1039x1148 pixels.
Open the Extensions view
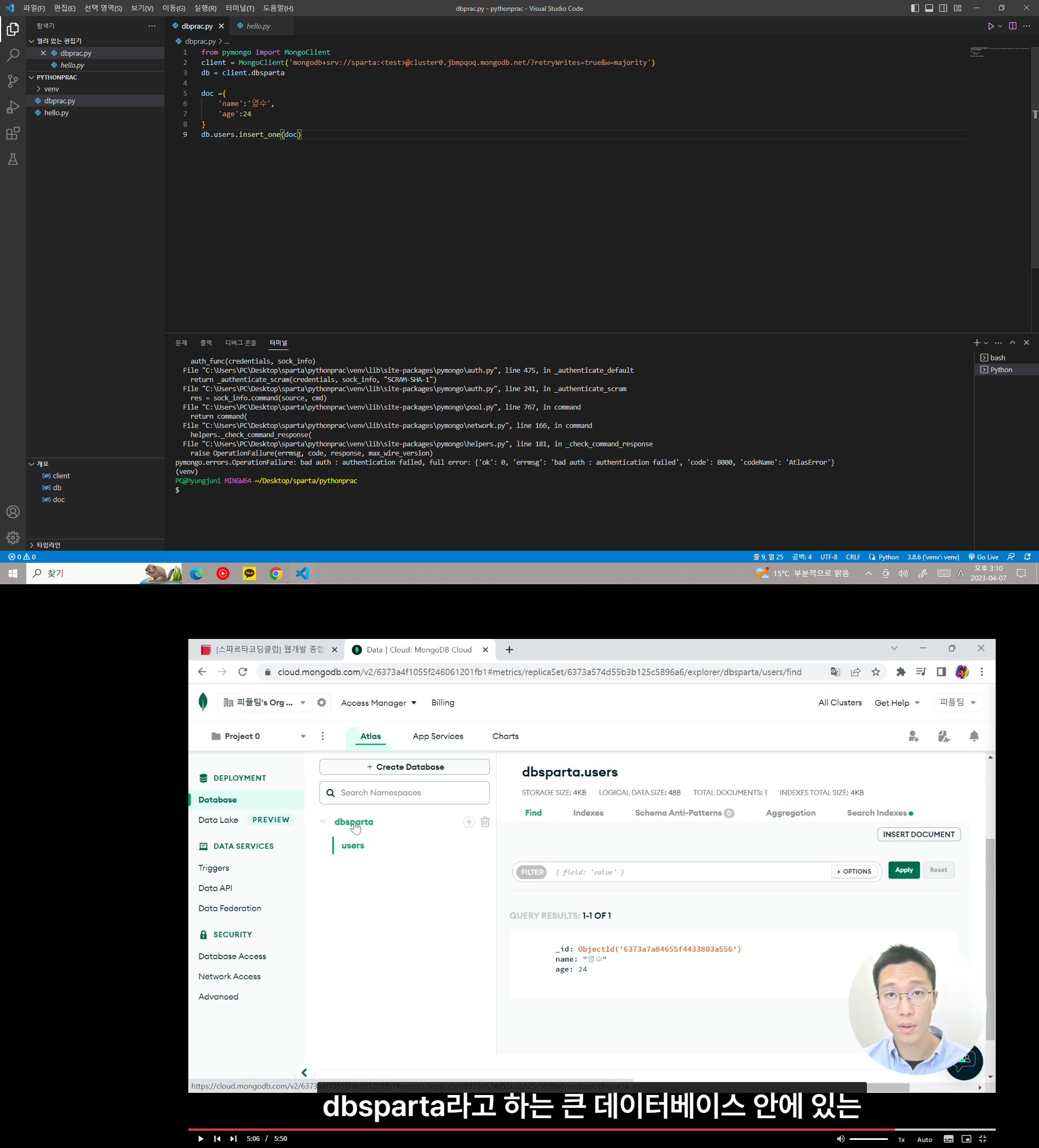(12, 134)
